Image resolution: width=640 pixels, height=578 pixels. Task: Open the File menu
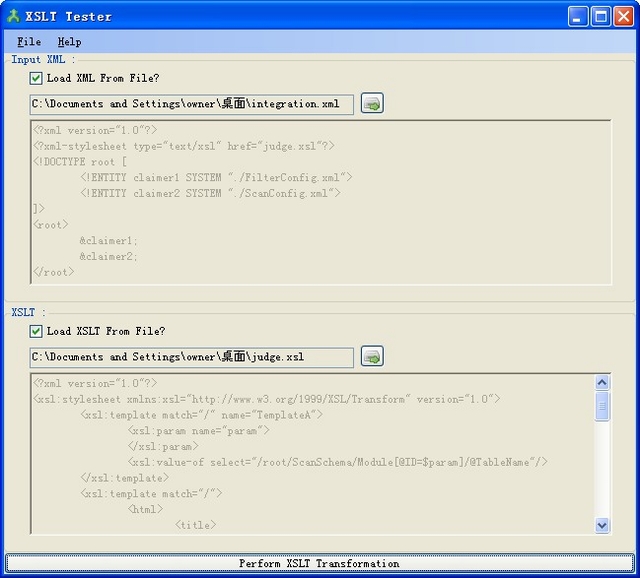29,42
